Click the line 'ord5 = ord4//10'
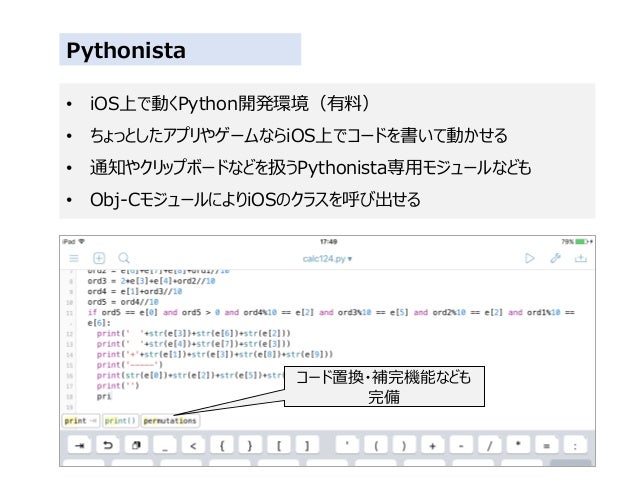The width and height of the screenshot is (638, 479). [x=123, y=302]
